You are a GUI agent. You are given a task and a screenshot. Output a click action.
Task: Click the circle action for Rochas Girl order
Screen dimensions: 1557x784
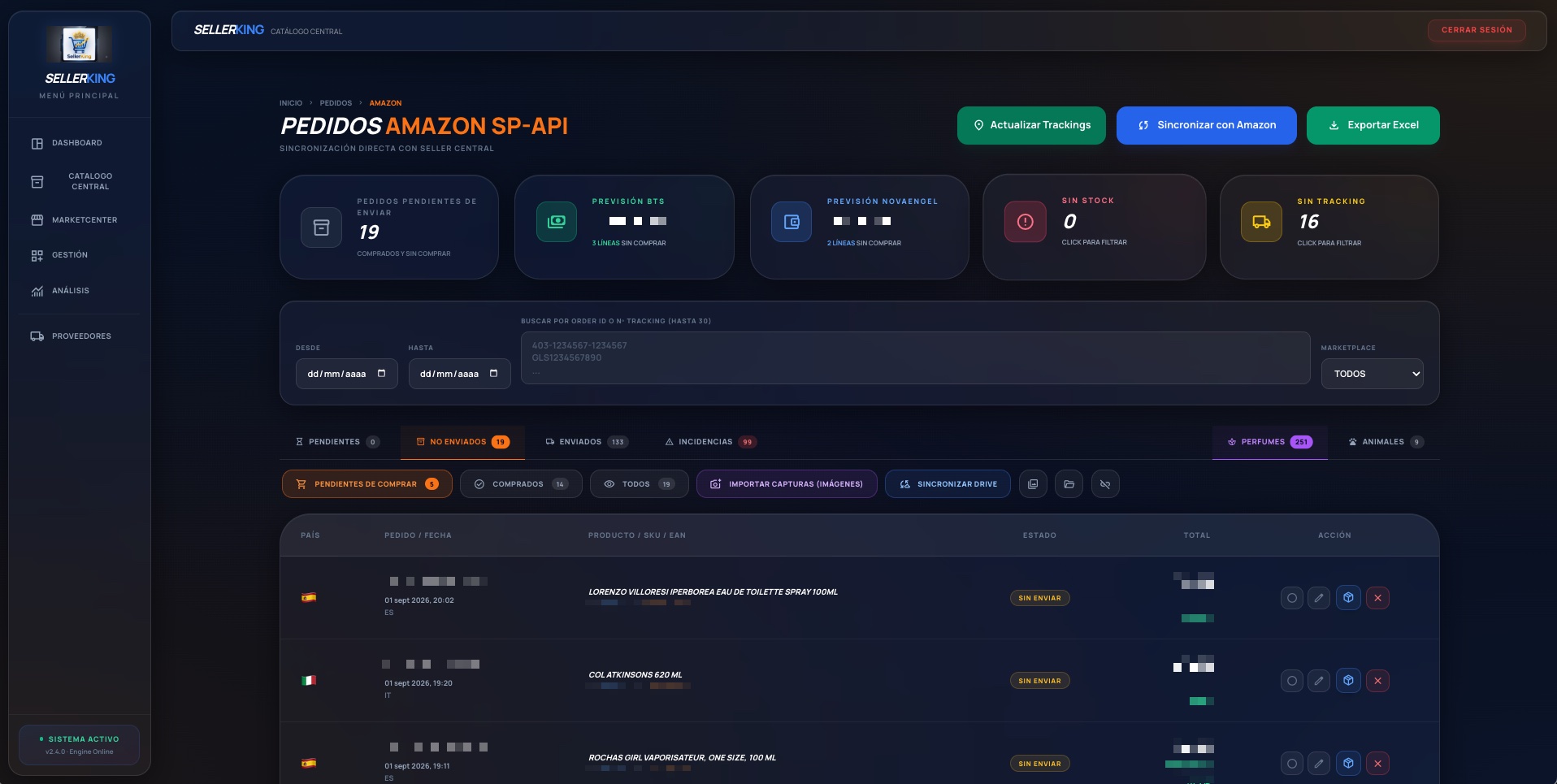(1292, 764)
